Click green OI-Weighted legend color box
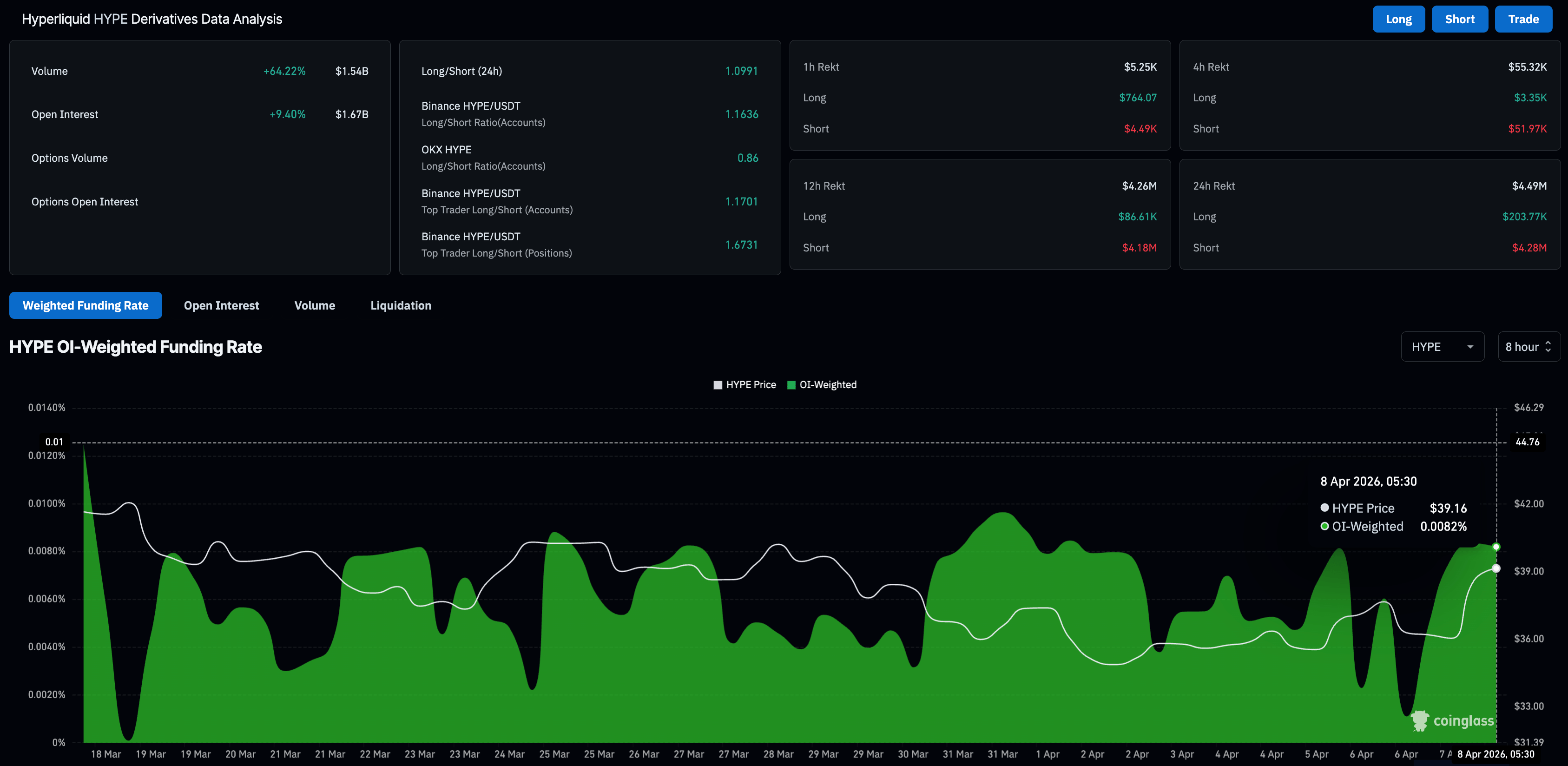The width and height of the screenshot is (1568, 766). [x=791, y=385]
